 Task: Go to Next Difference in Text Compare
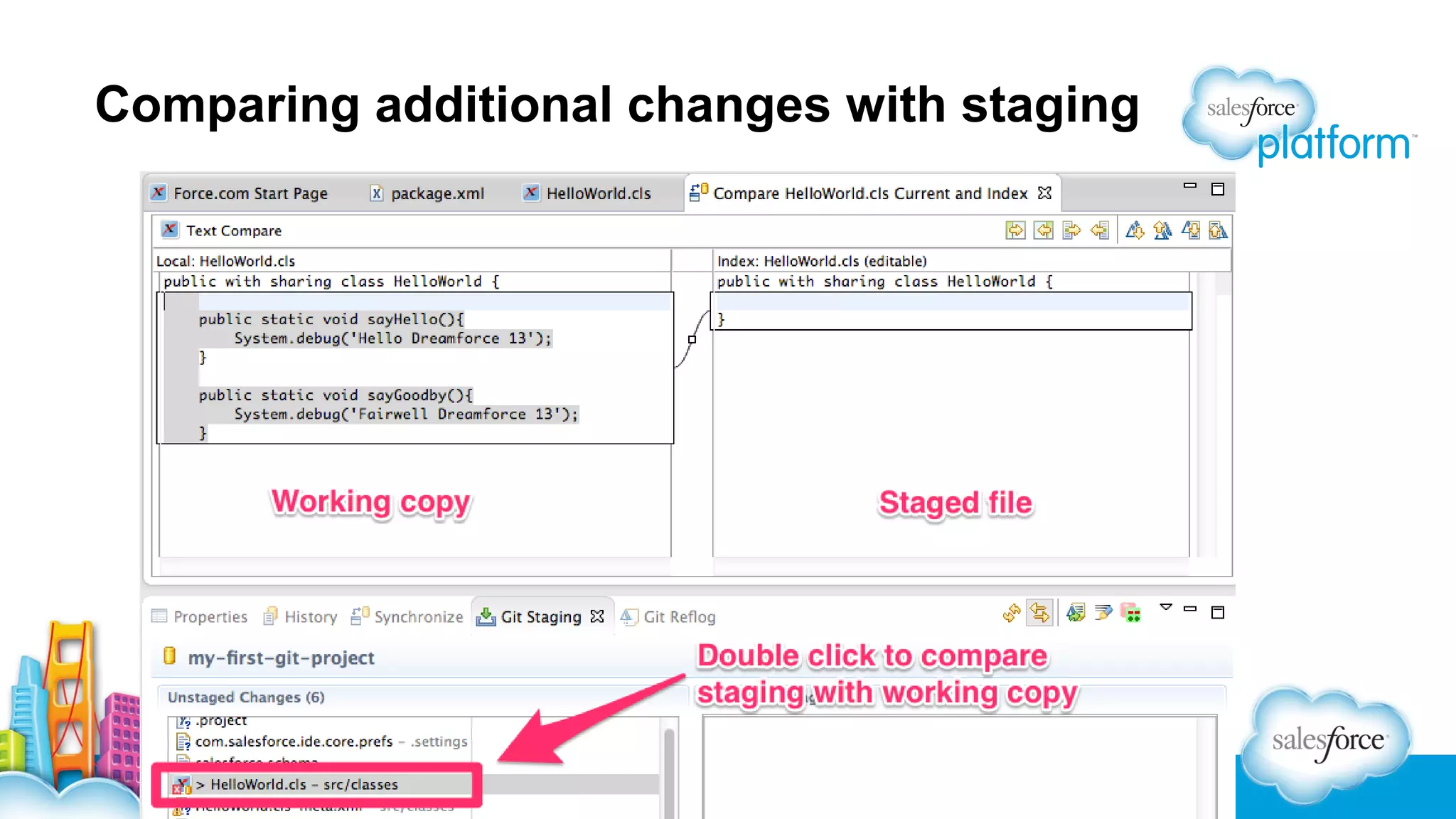1135,230
